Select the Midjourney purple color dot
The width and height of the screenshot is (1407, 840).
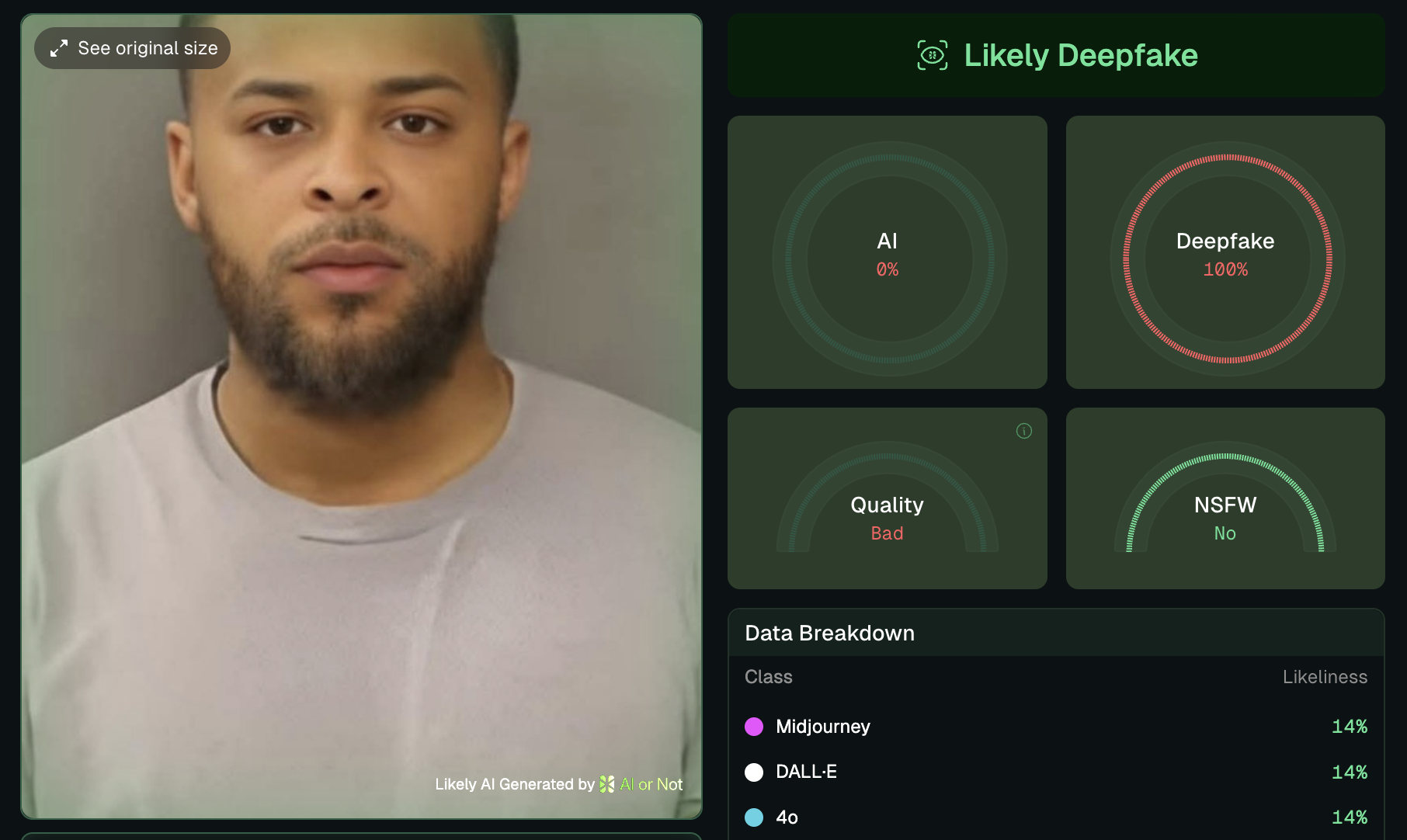754,727
